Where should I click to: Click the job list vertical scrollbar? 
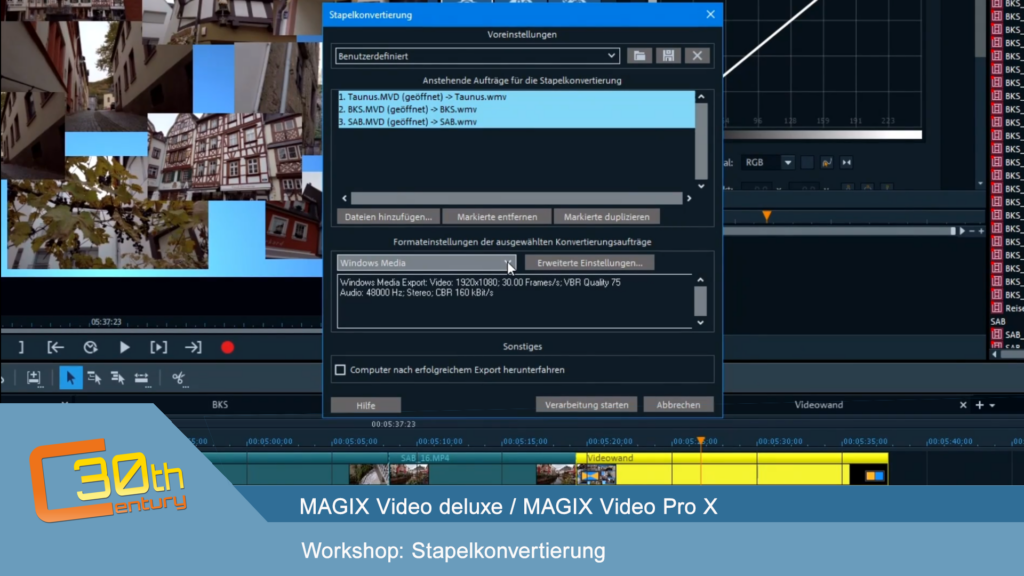point(701,141)
